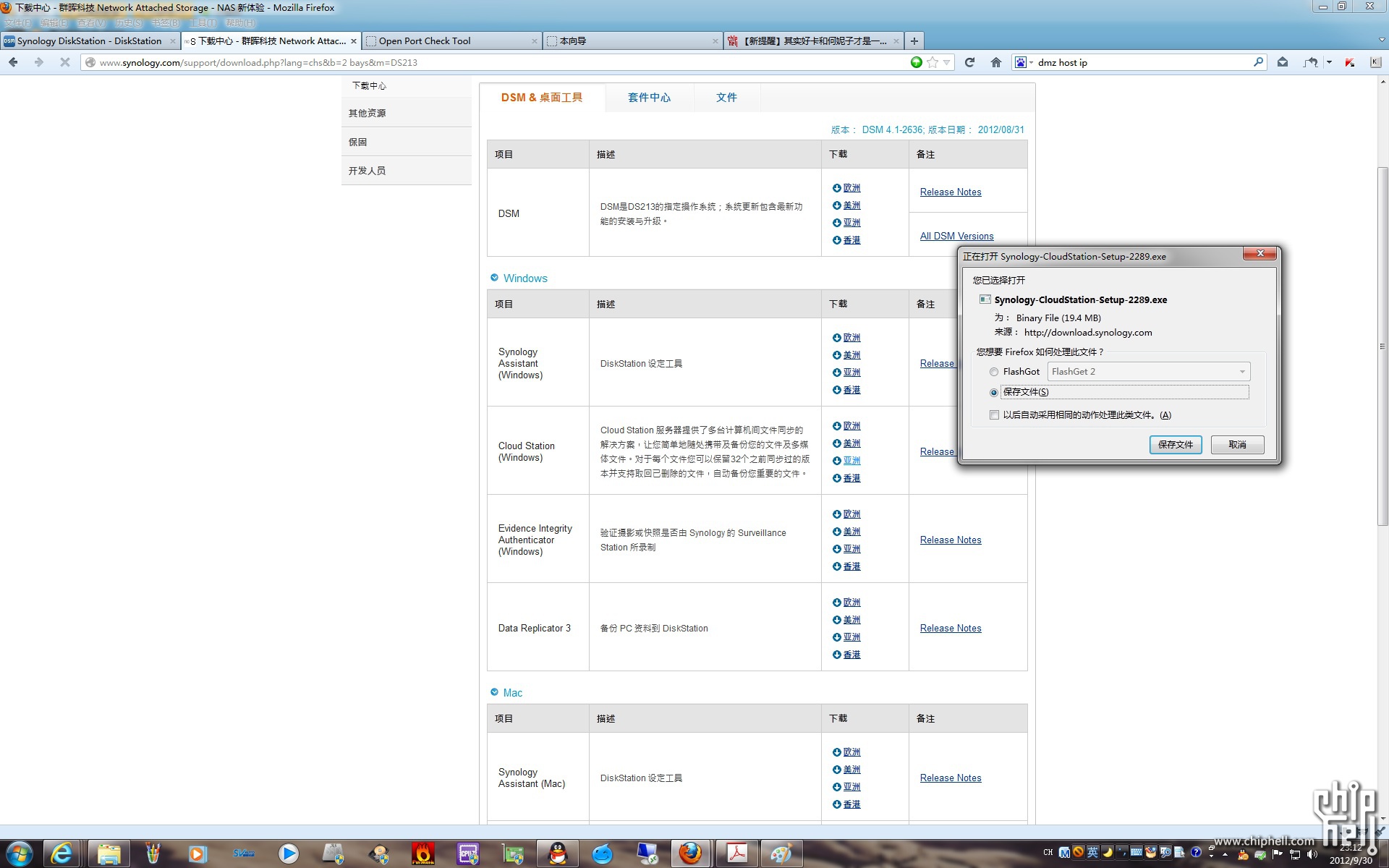
Task: Open the 套件中心 page tab
Action: pyautogui.click(x=649, y=98)
